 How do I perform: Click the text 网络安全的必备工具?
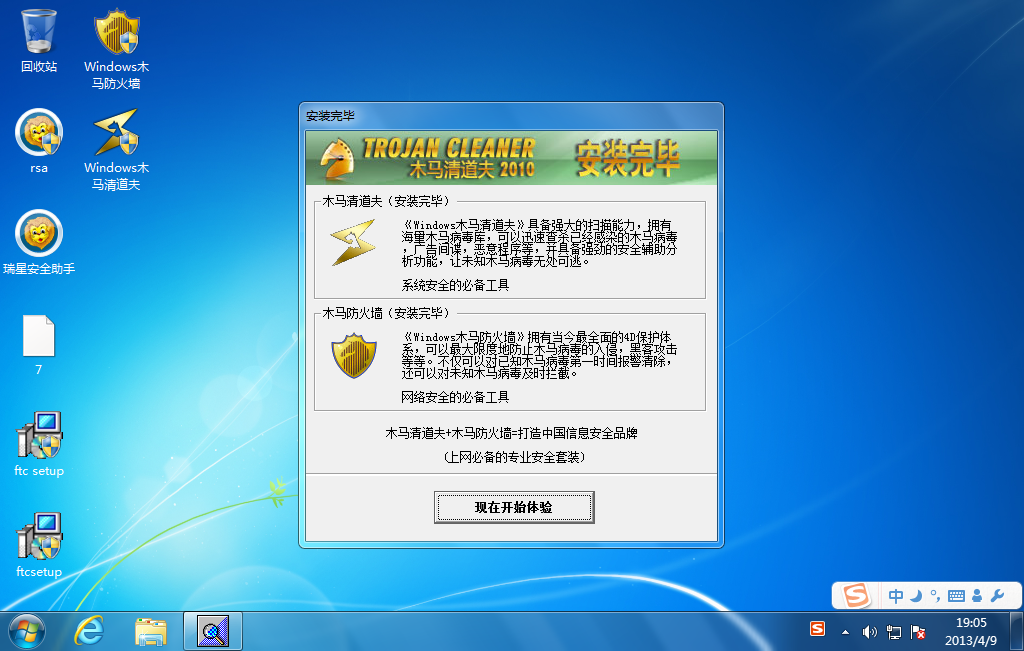[455, 397]
